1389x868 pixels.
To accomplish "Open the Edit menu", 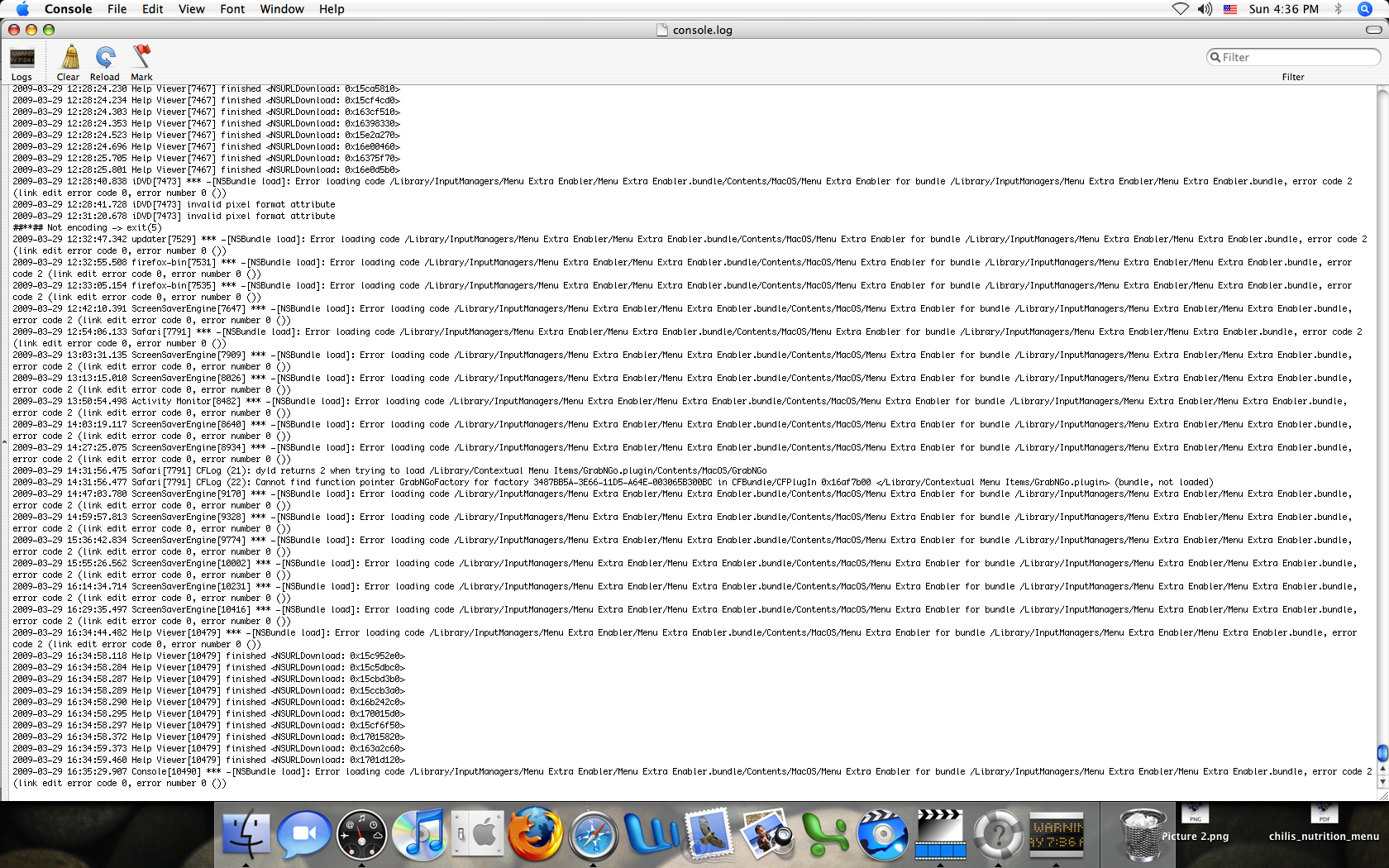I will (x=152, y=9).
